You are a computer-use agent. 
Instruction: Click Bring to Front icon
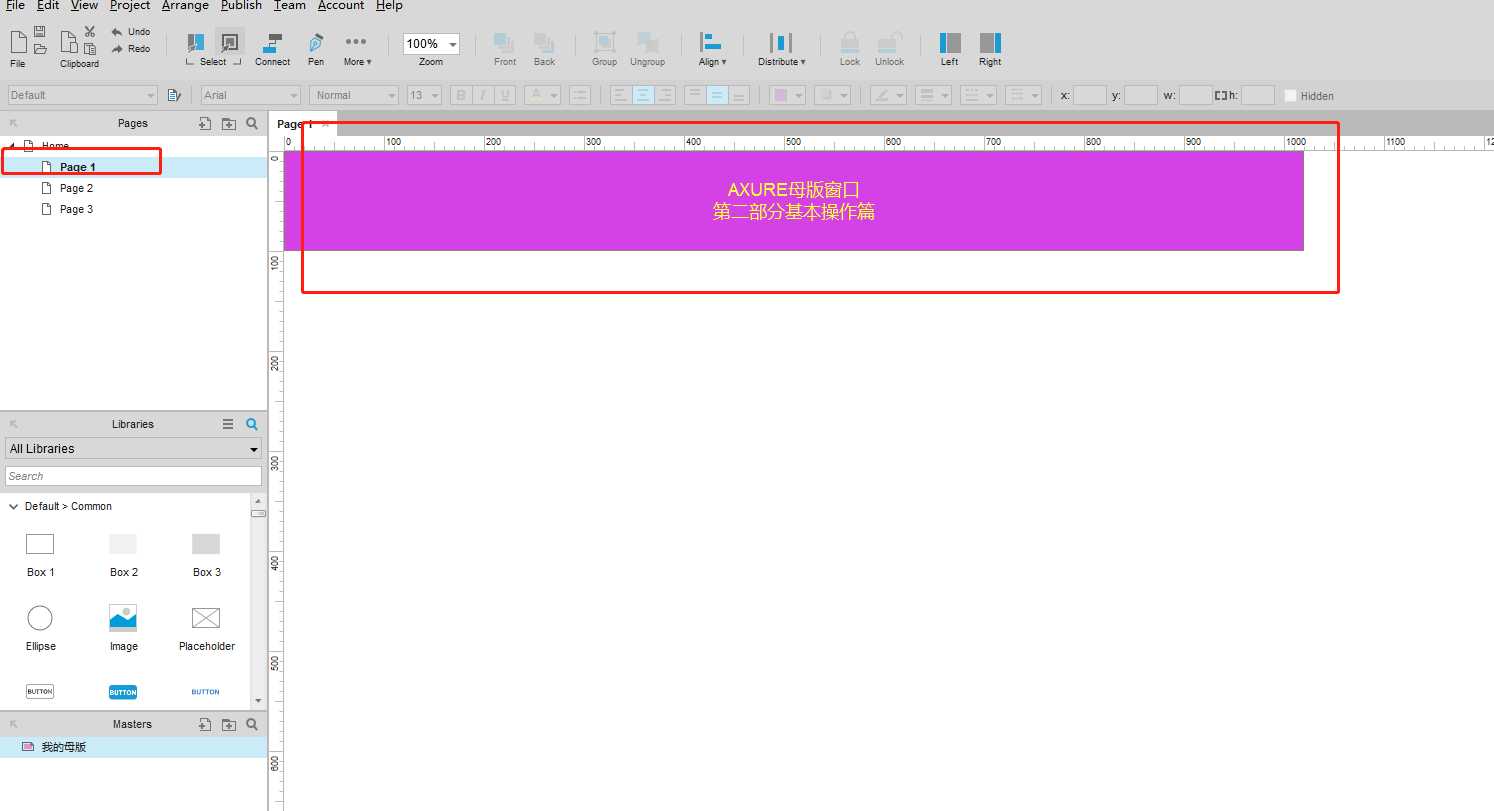click(x=504, y=43)
